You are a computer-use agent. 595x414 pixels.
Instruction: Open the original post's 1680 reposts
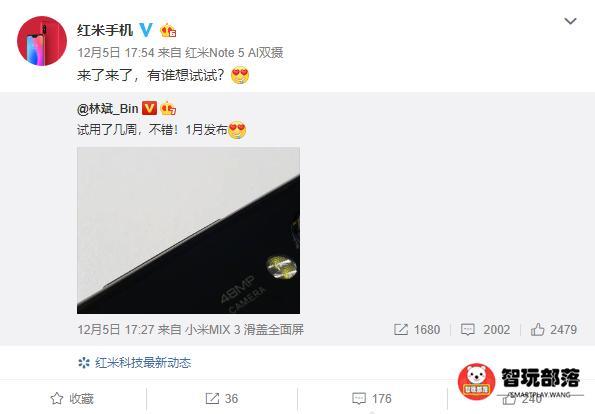pos(417,329)
